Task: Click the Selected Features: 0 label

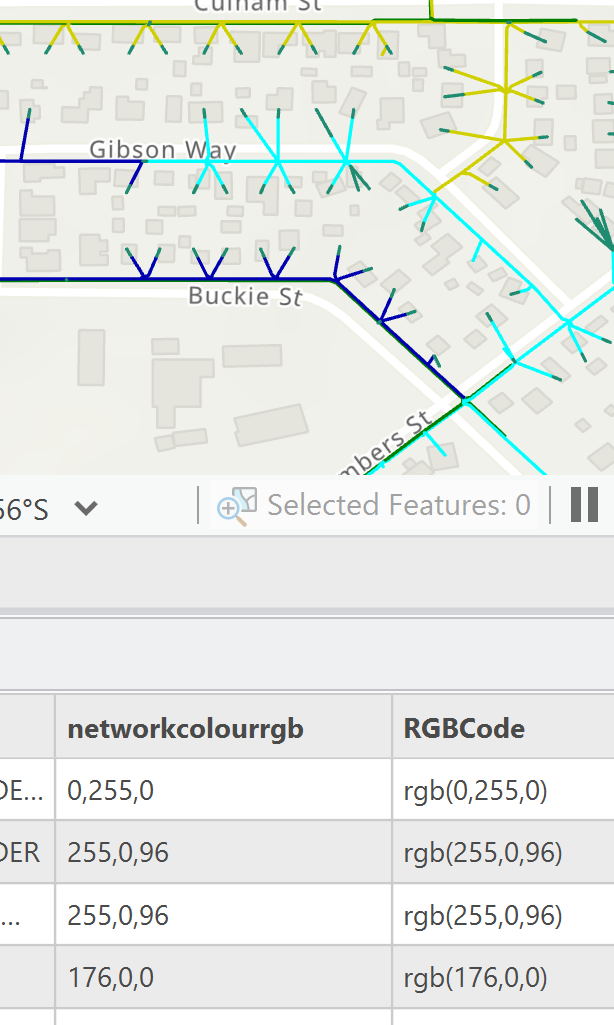Action: pyautogui.click(x=398, y=506)
